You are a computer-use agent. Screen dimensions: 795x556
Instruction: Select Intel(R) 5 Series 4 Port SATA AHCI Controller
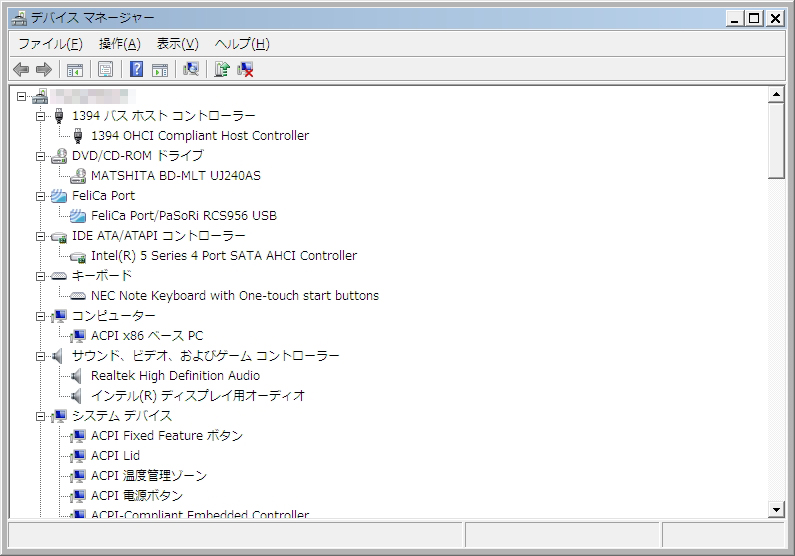224,256
